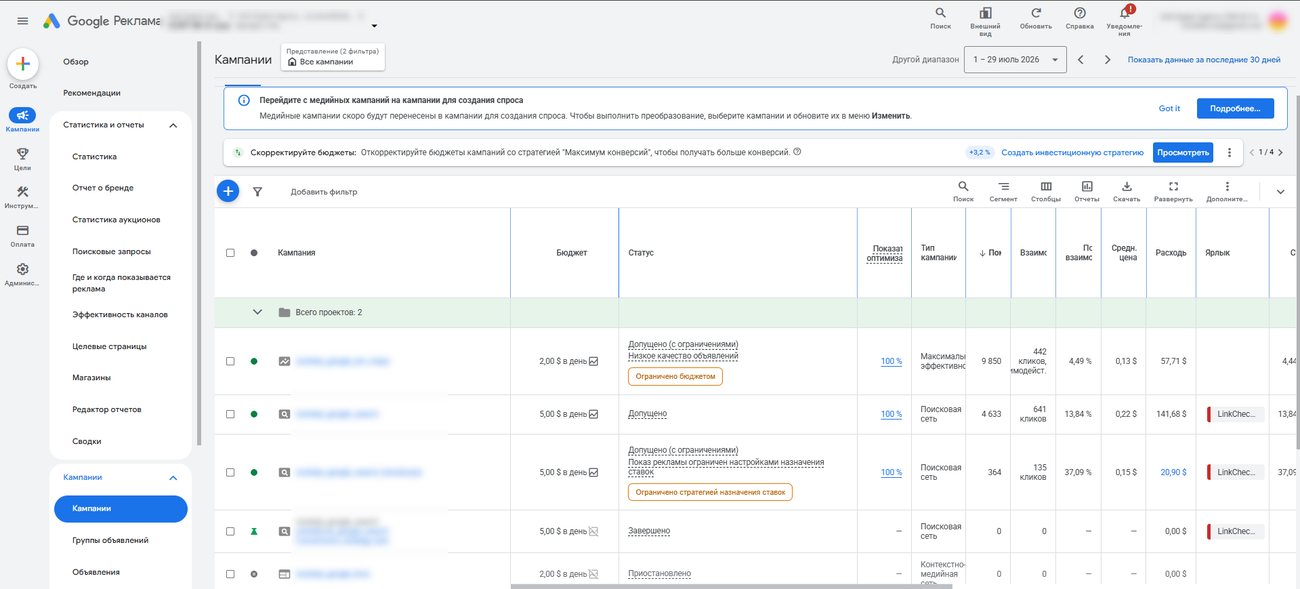Click the Подробнее... button

1234,108
